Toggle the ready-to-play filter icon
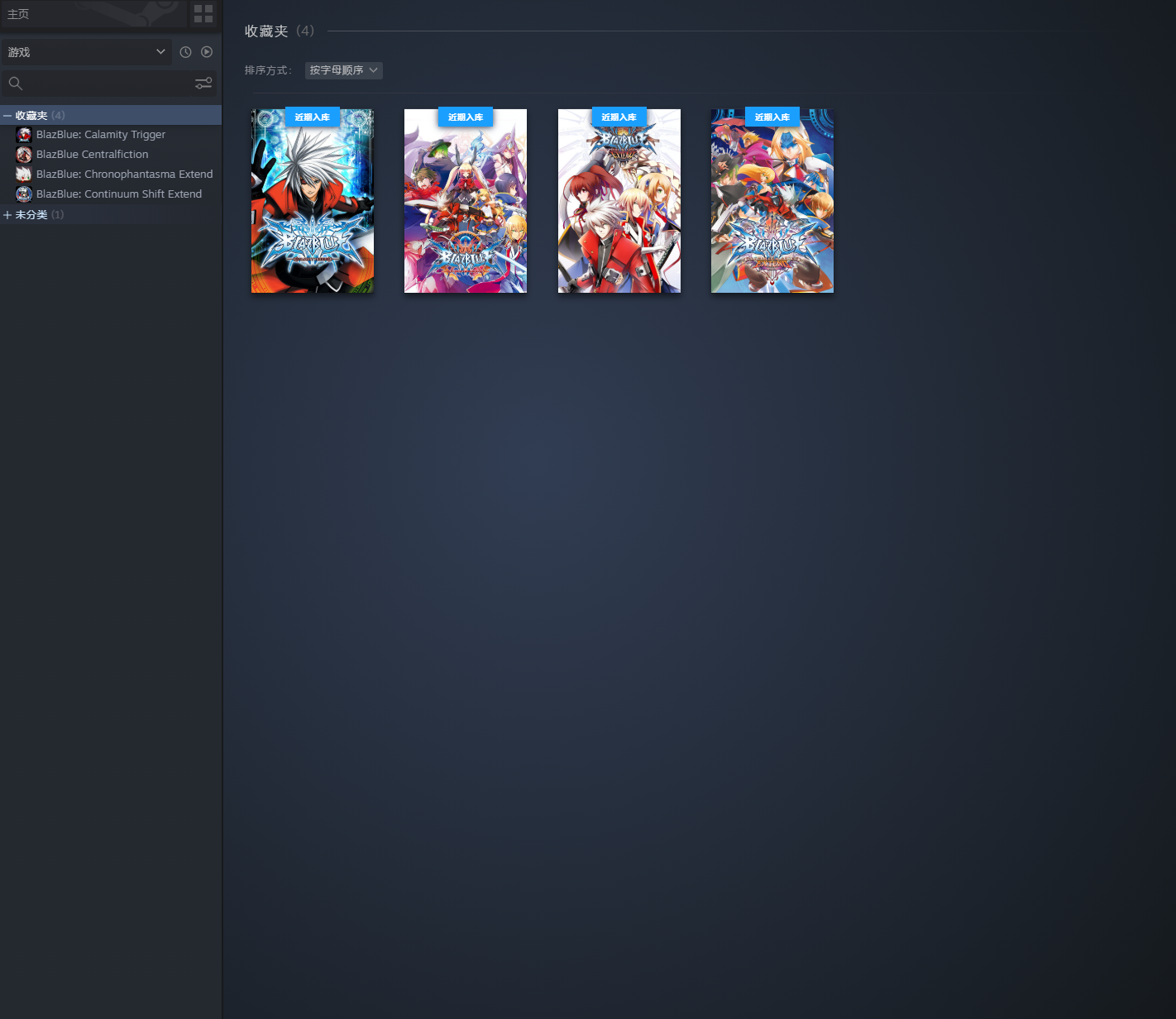Image resolution: width=1176 pixels, height=1019 pixels. pyautogui.click(x=207, y=52)
